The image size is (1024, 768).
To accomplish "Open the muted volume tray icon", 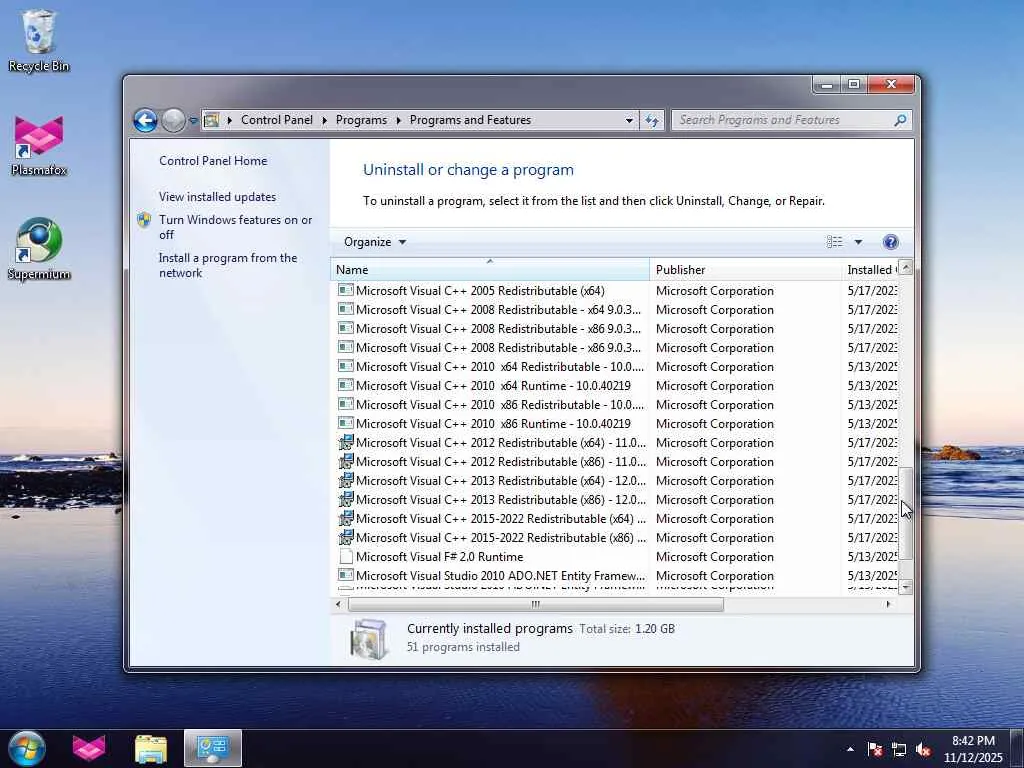I will [x=923, y=749].
